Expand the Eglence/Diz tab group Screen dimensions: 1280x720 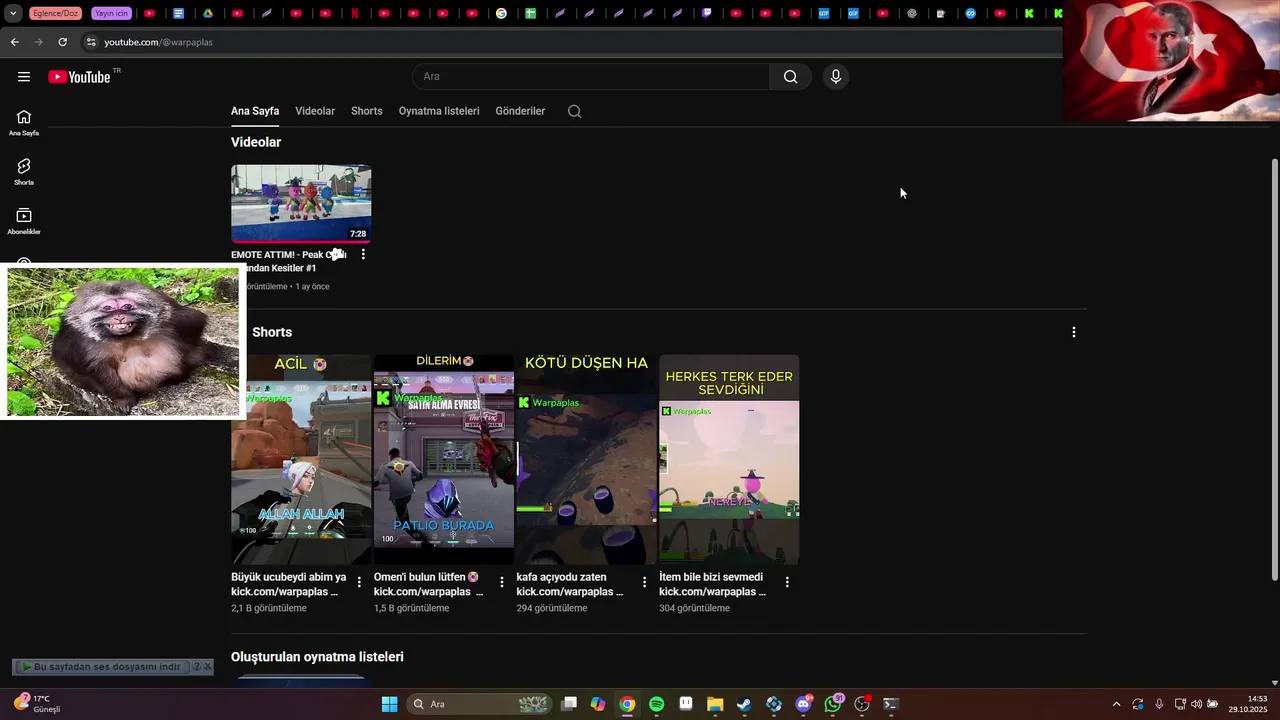pyautogui.click(x=56, y=14)
